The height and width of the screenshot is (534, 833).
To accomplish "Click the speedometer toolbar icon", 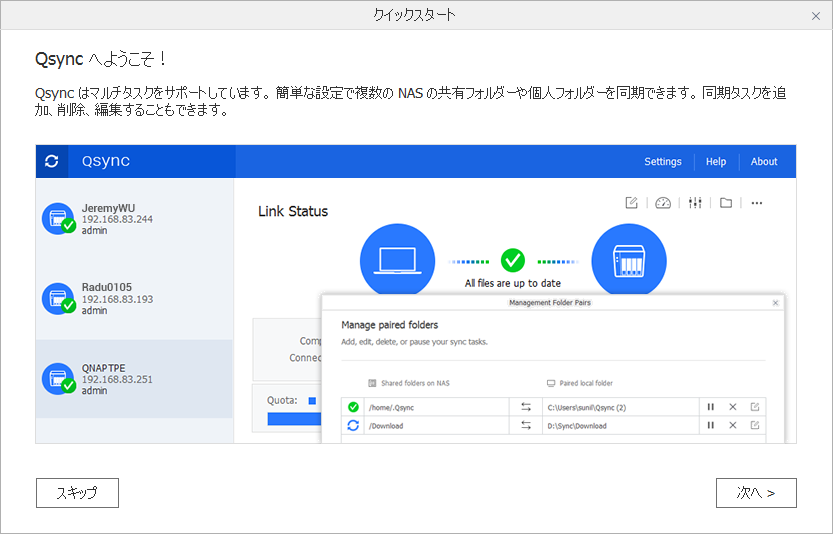I will tap(662, 202).
